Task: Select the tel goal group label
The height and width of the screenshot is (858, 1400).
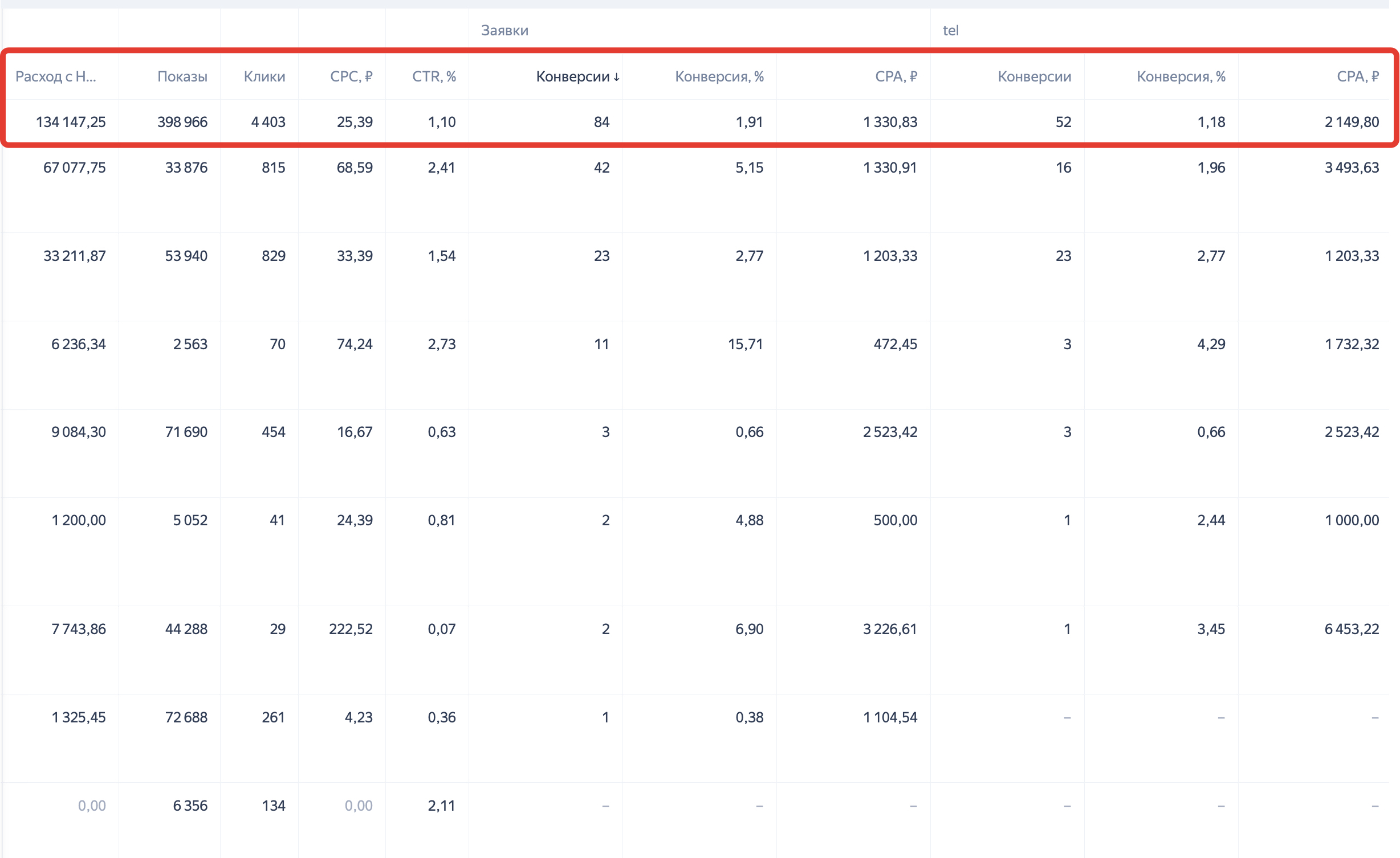Action: (x=950, y=30)
